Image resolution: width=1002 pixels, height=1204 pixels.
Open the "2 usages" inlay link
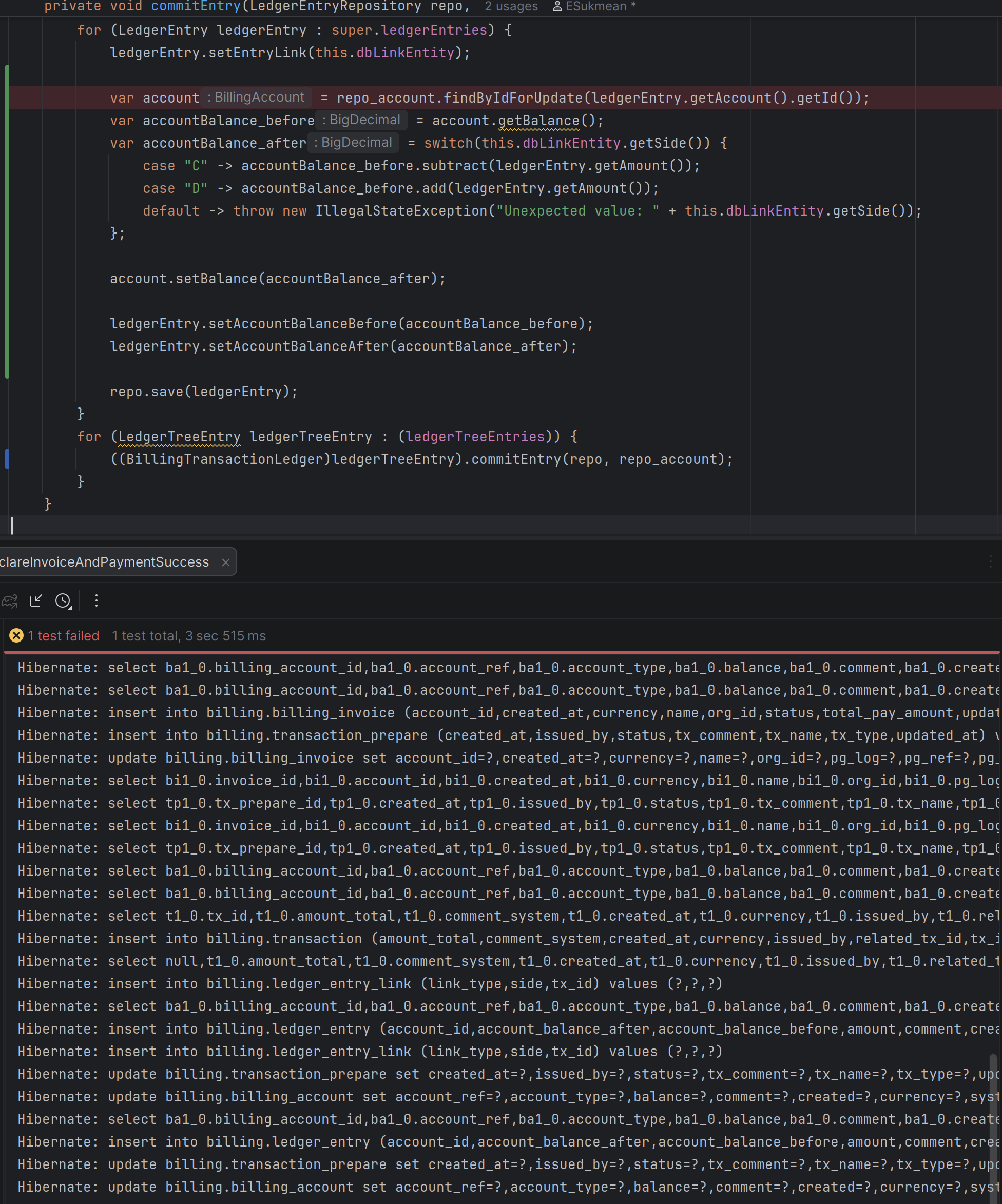(511, 6)
